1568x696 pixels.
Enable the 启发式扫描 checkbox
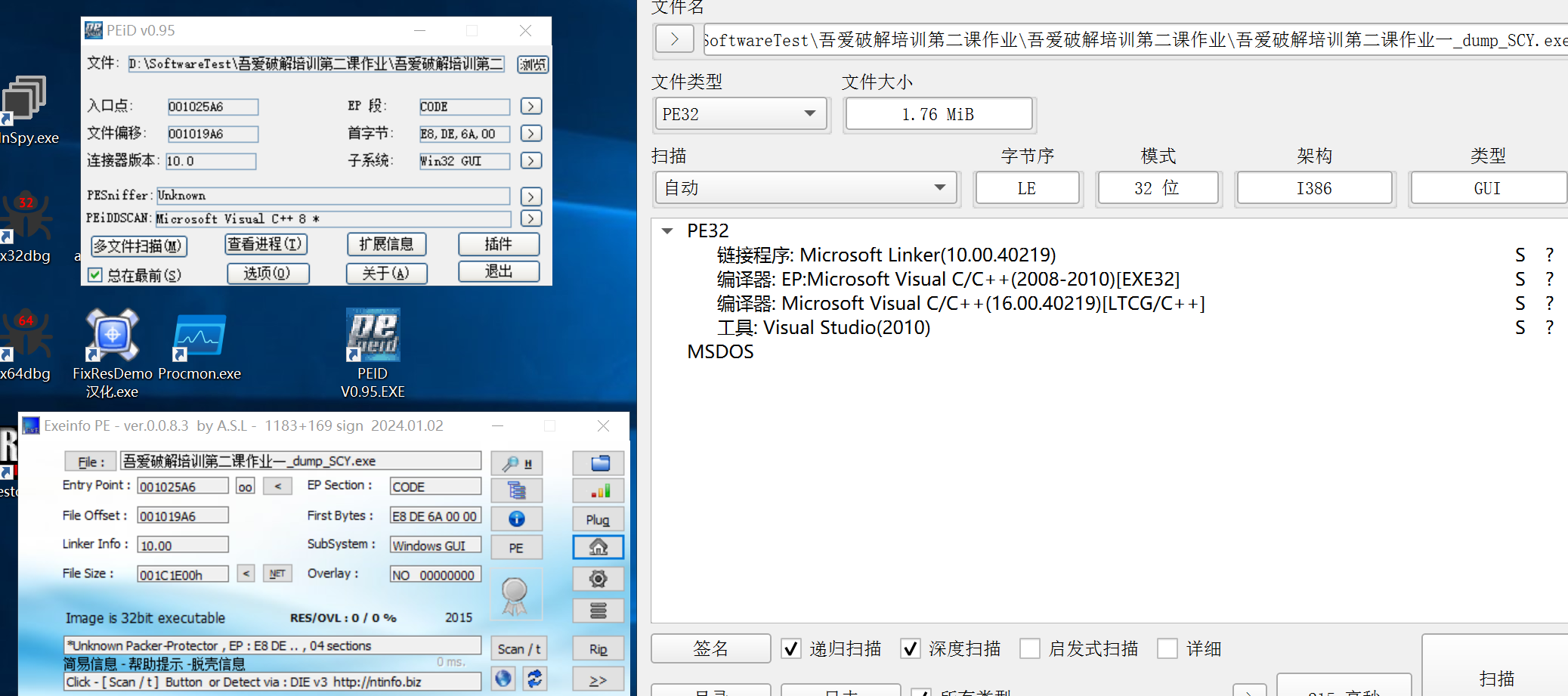[x=1029, y=648]
